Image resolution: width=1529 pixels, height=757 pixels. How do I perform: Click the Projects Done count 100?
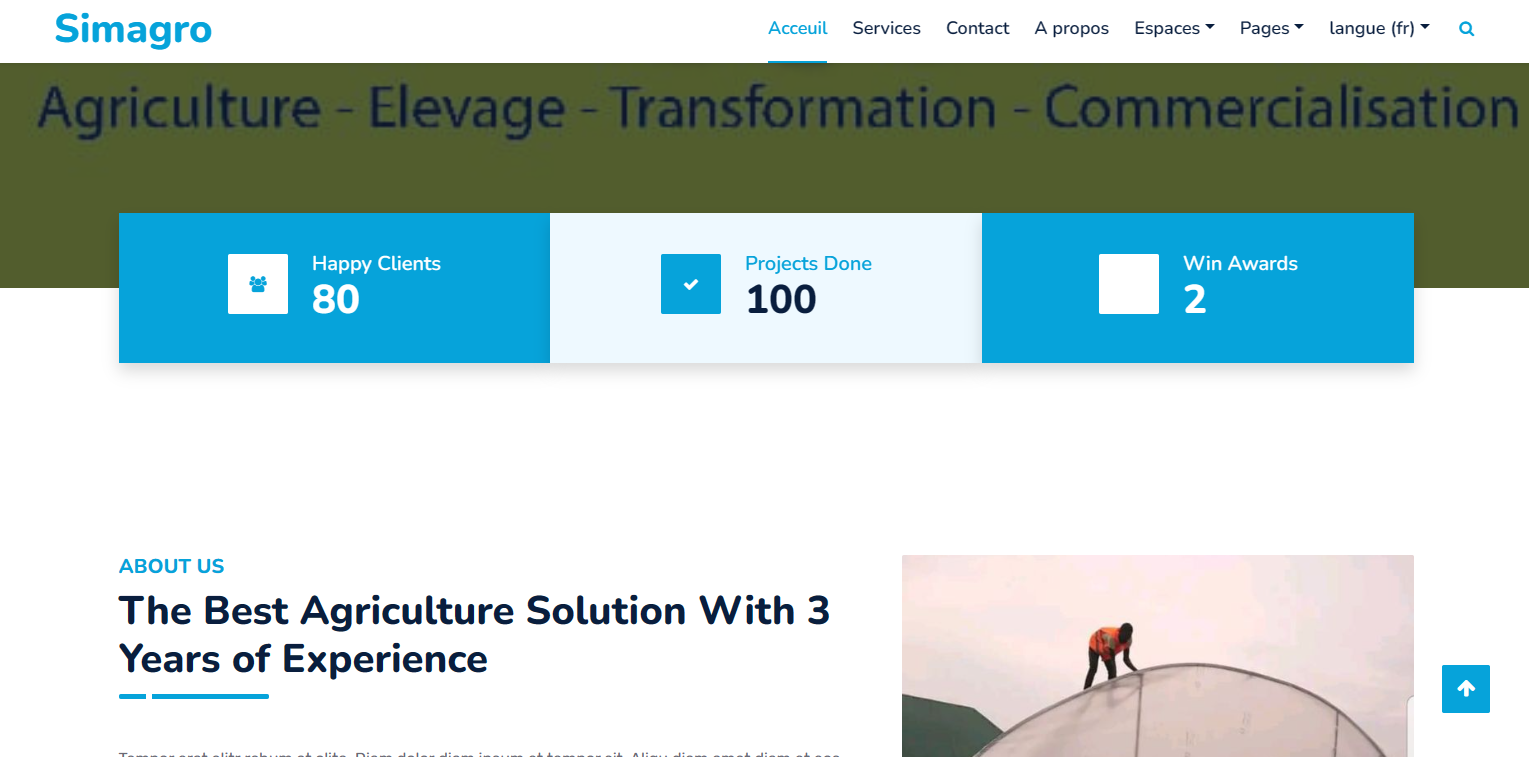pyautogui.click(x=781, y=300)
